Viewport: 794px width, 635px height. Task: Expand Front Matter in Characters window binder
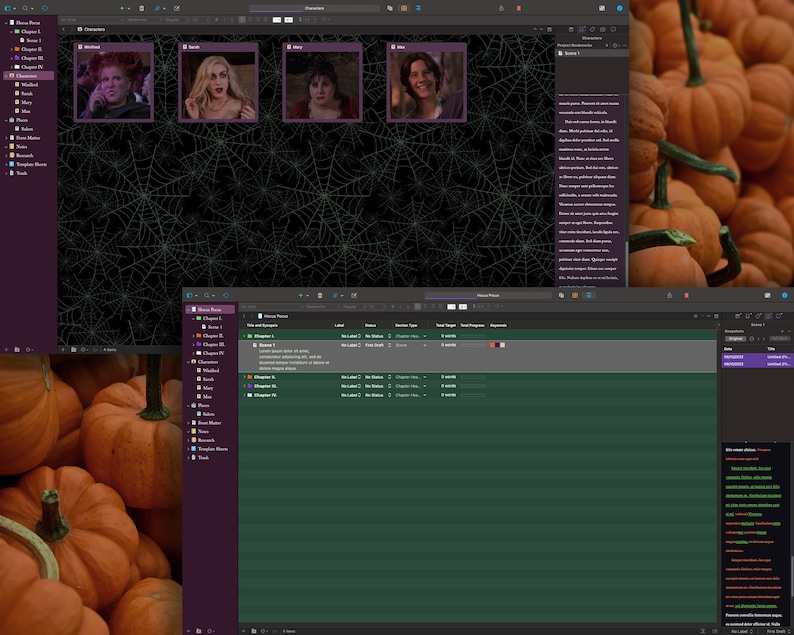6,138
